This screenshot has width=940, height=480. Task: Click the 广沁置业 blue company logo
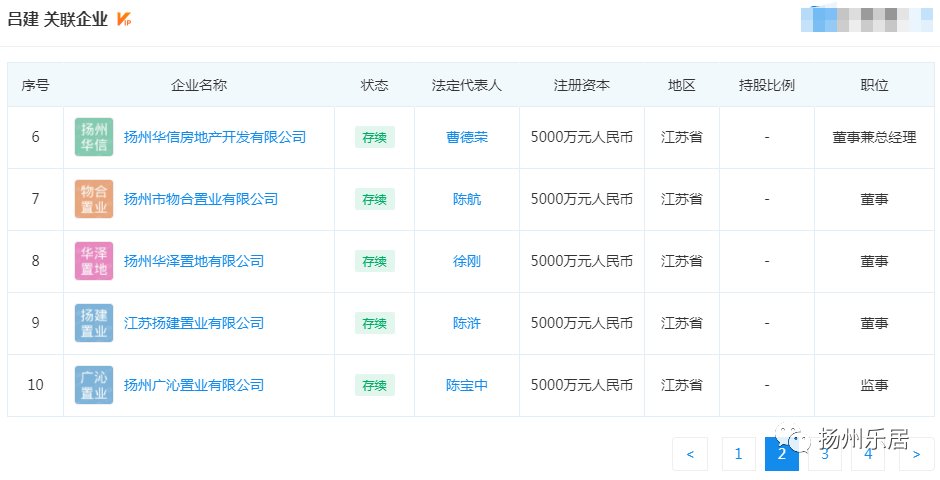pyautogui.click(x=94, y=385)
